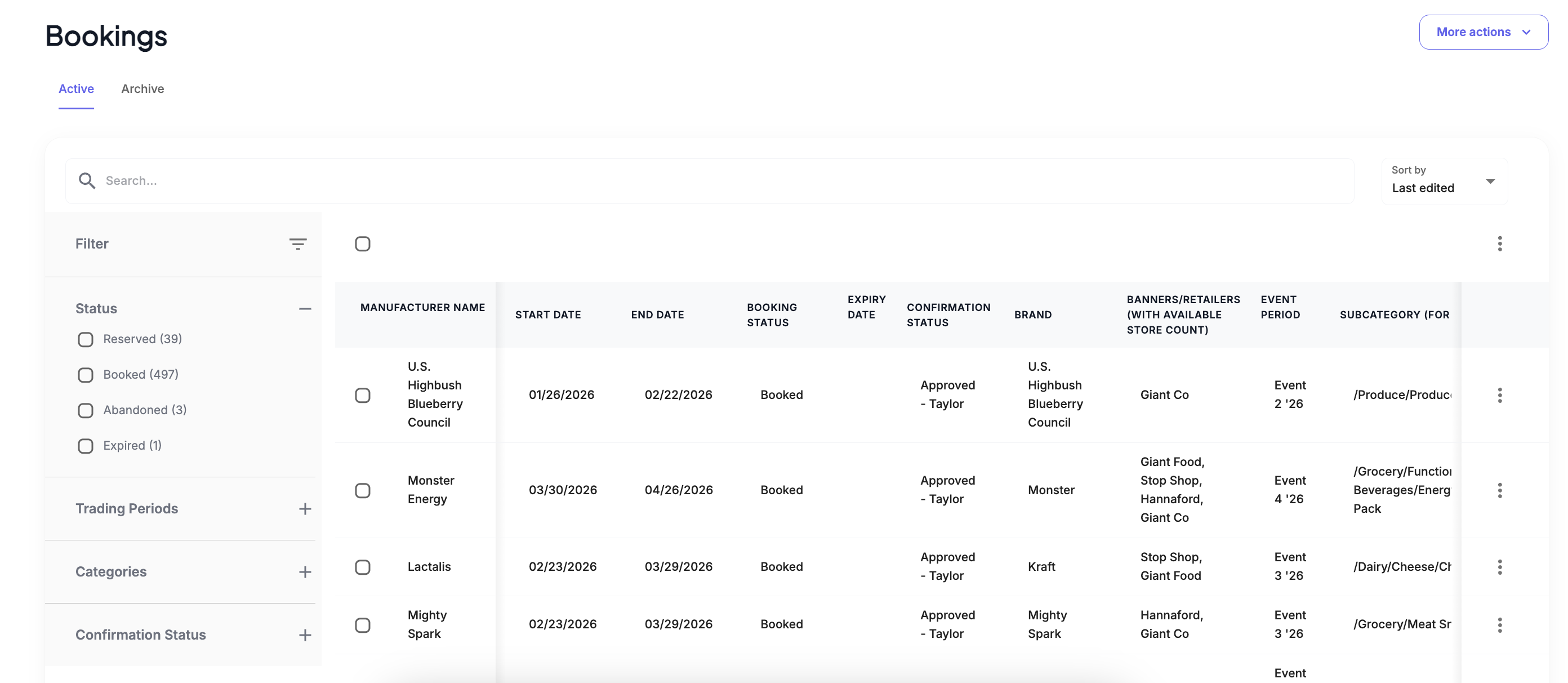
Task: Switch to the Archive tab
Action: pos(142,89)
